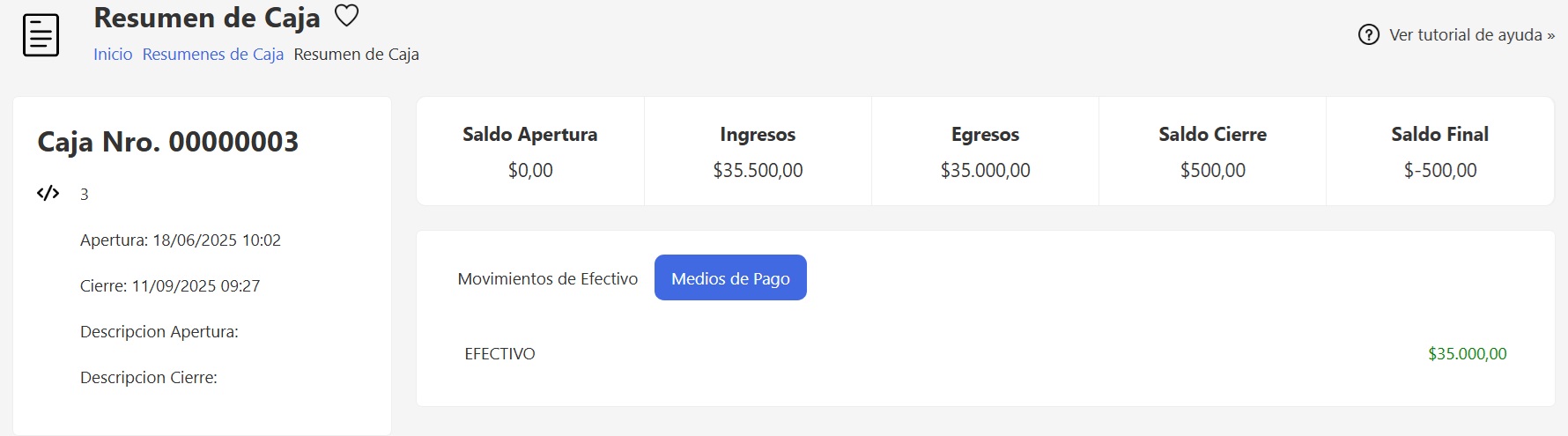Image resolution: width=1568 pixels, height=436 pixels.
Task: Click the current Resumen de Caja breadcrumb text
Action: 356,55
